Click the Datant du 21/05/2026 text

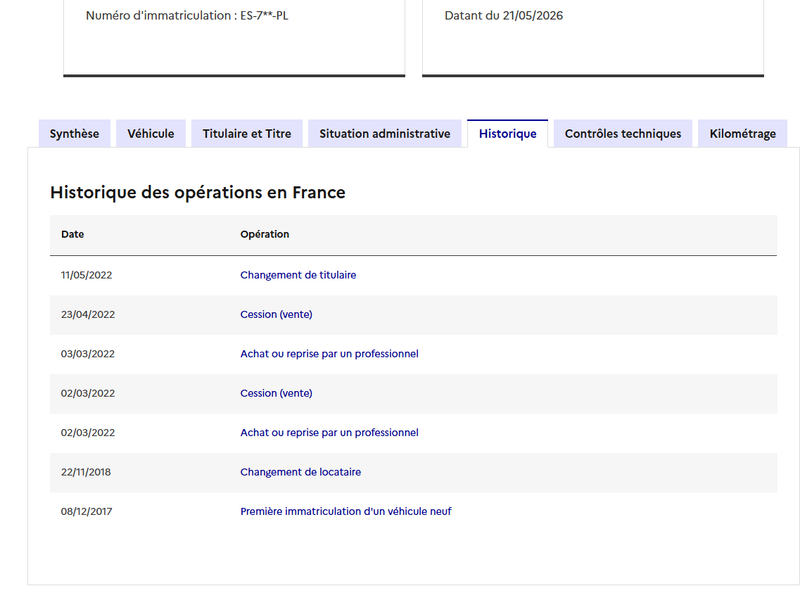click(504, 16)
